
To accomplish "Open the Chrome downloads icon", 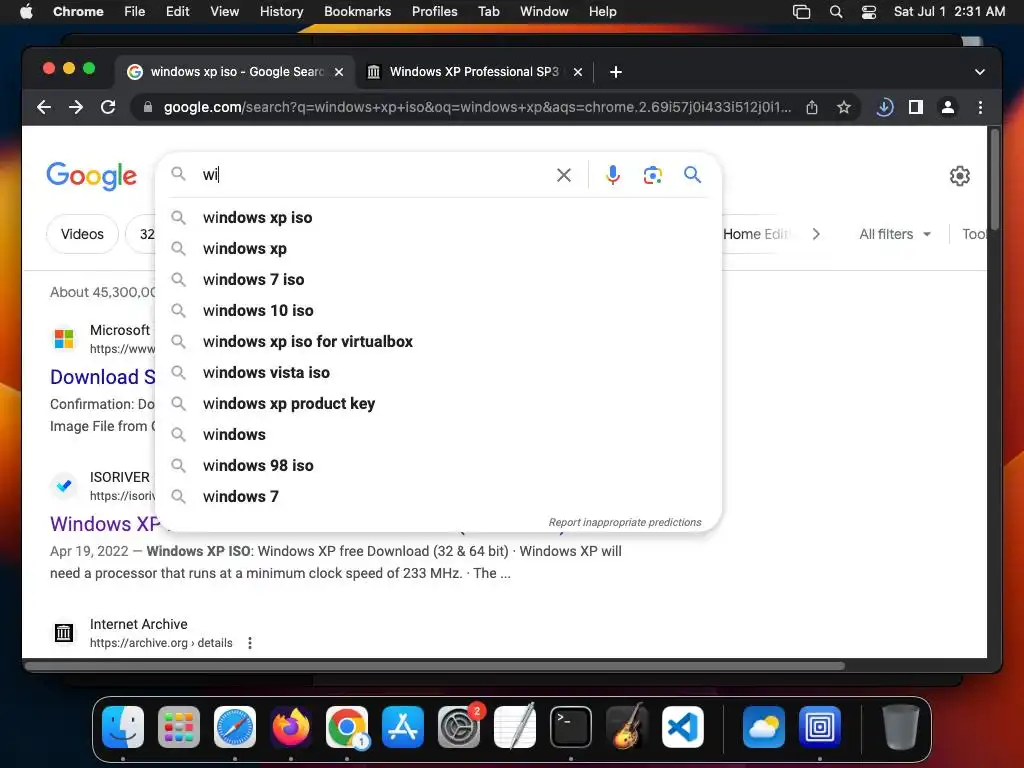I will tap(884, 107).
